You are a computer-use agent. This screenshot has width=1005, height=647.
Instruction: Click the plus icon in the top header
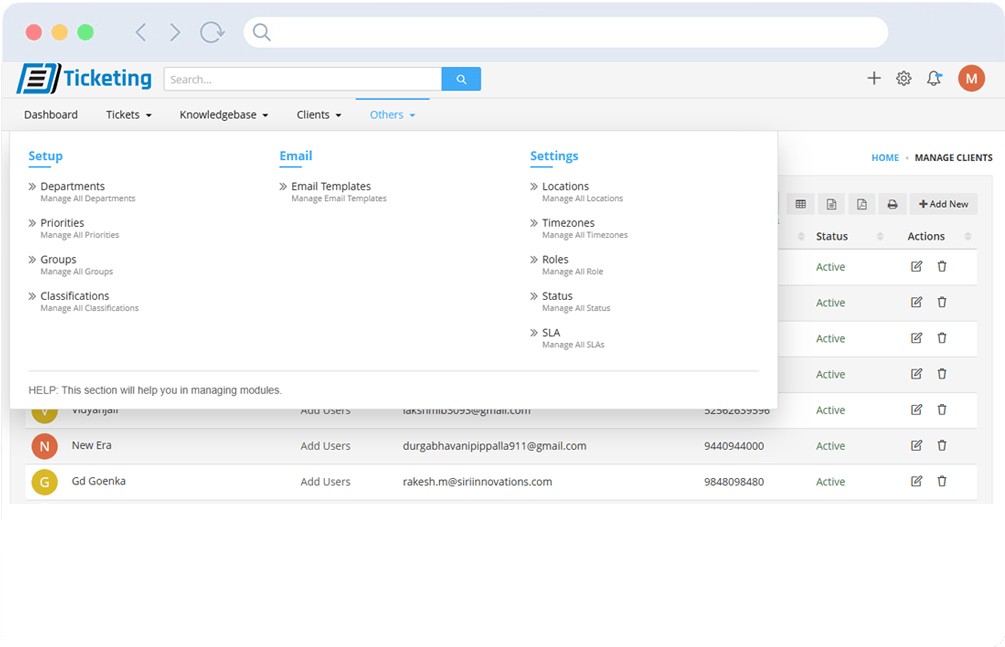pos(873,78)
